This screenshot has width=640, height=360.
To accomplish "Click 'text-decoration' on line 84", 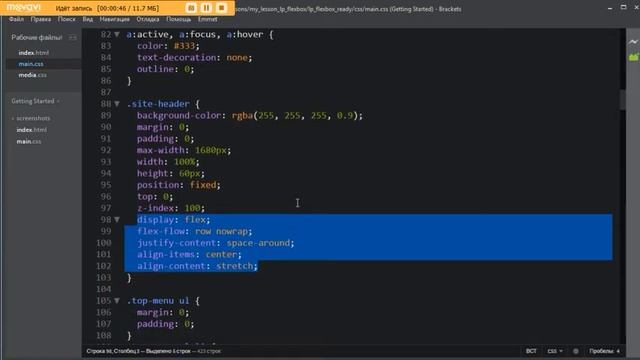I will tap(176, 58).
